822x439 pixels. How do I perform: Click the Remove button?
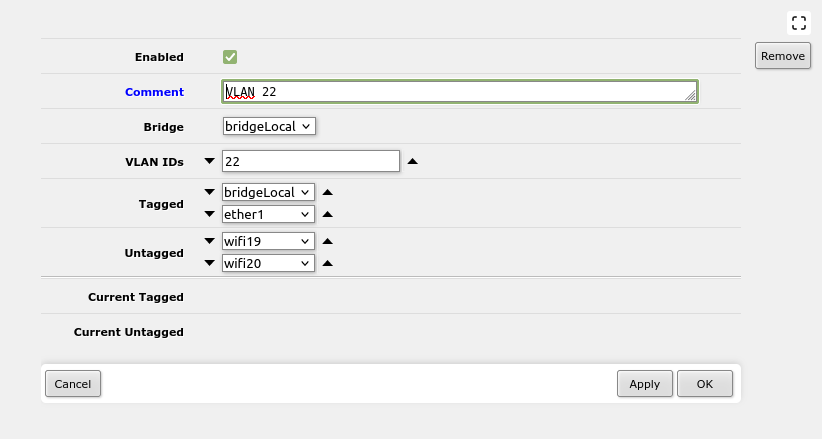point(783,56)
